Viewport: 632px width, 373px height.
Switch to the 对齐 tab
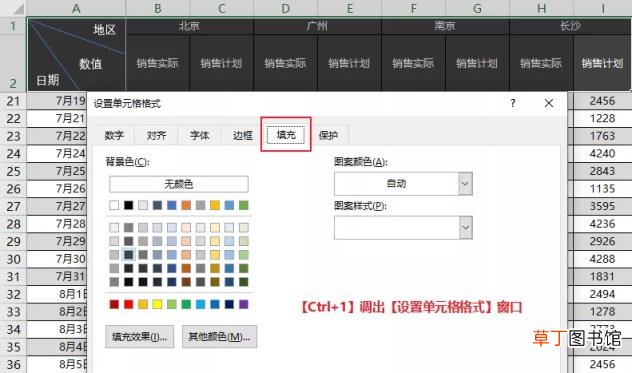click(x=156, y=135)
